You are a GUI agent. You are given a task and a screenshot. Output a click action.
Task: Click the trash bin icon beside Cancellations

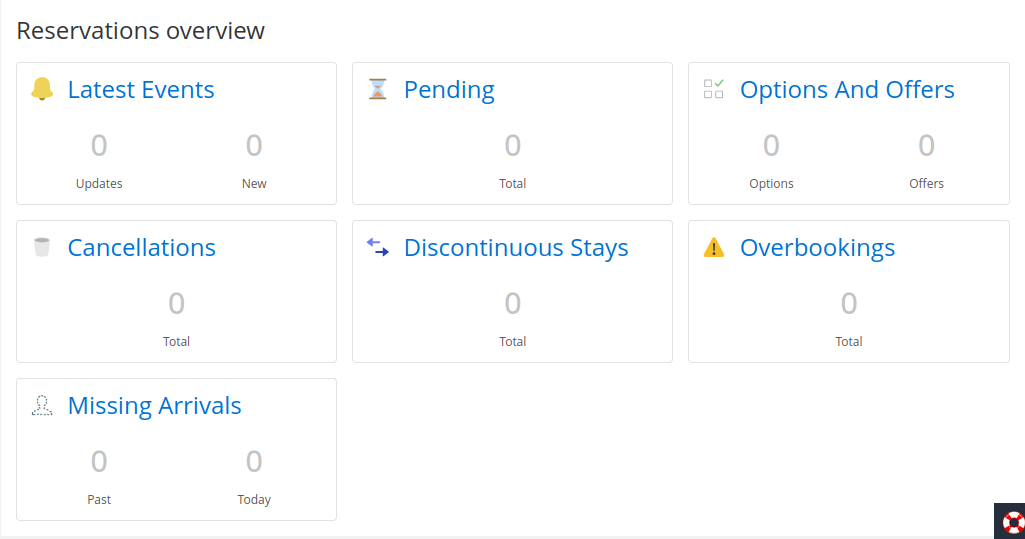pos(42,247)
